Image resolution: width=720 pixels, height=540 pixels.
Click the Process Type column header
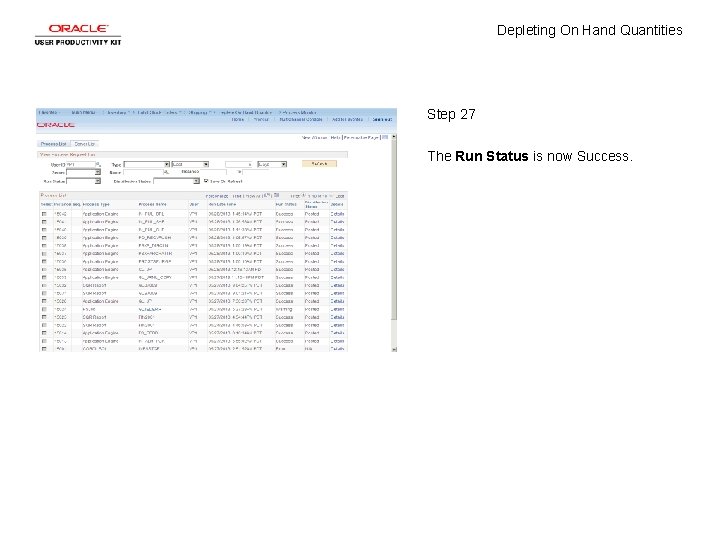[96, 204]
